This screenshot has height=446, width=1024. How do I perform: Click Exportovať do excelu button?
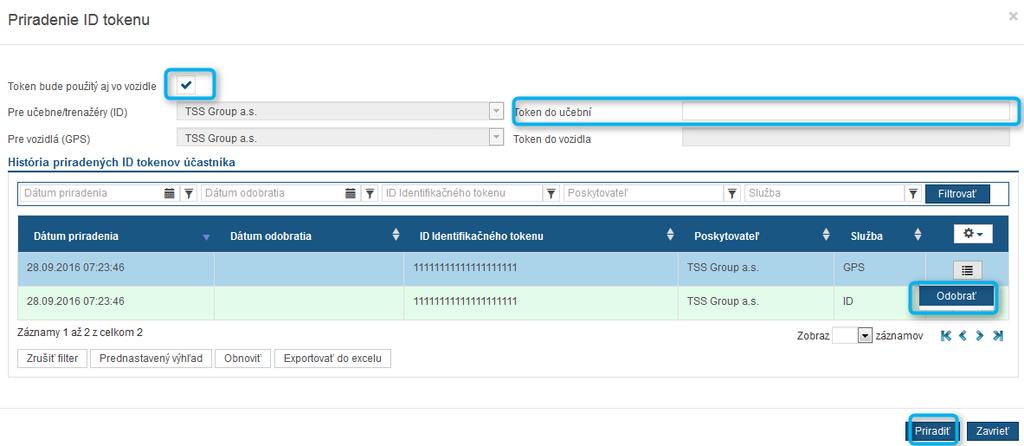(333, 358)
